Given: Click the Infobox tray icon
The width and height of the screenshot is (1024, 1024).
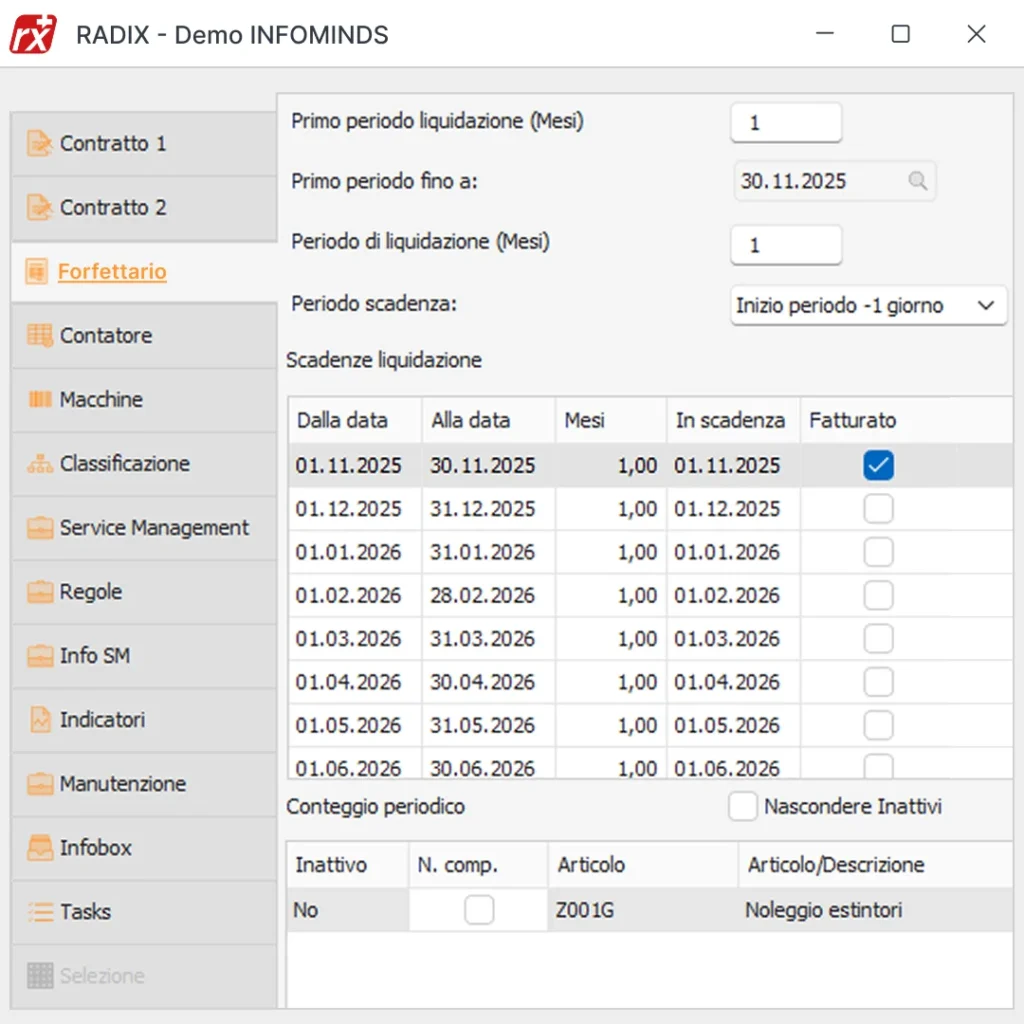Looking at the screenshot, I should (40, 848).
